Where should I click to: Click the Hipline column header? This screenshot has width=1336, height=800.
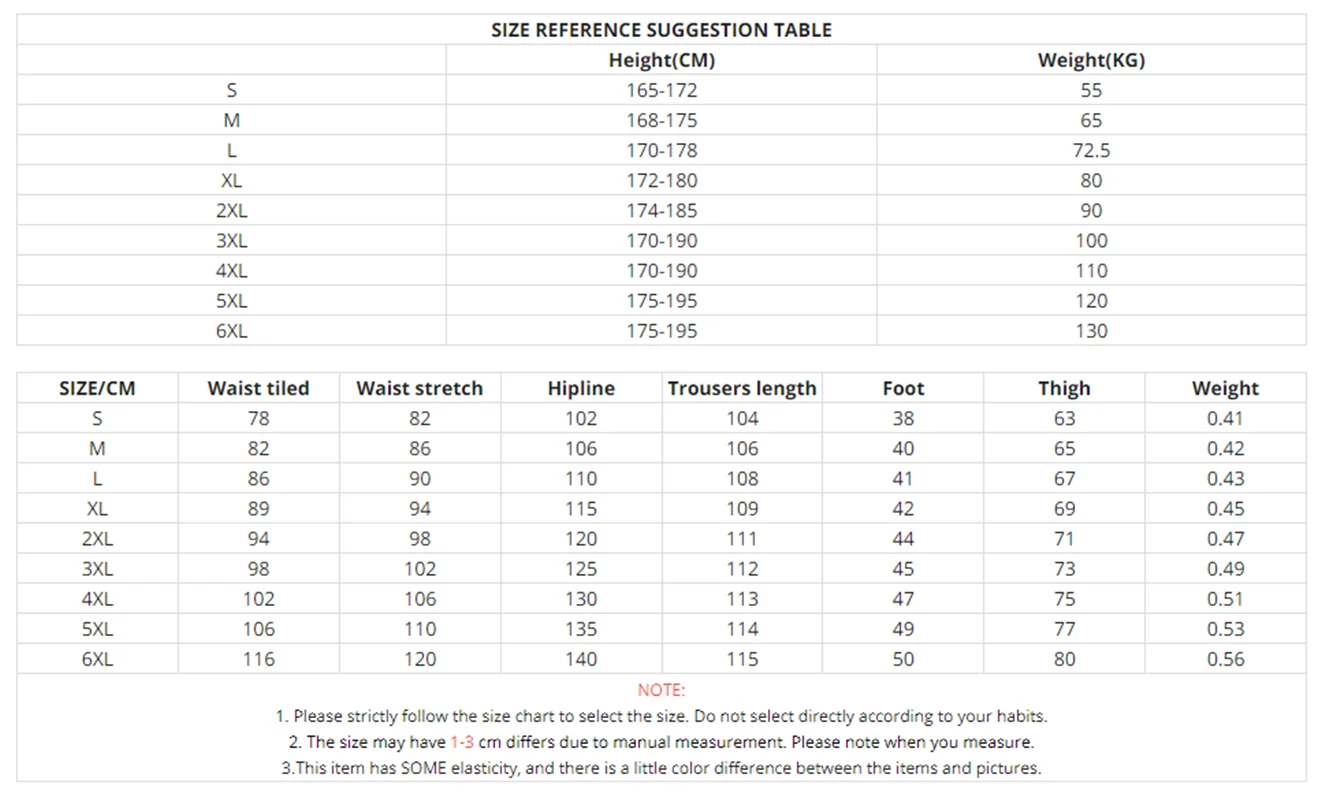tap(581, 389)
